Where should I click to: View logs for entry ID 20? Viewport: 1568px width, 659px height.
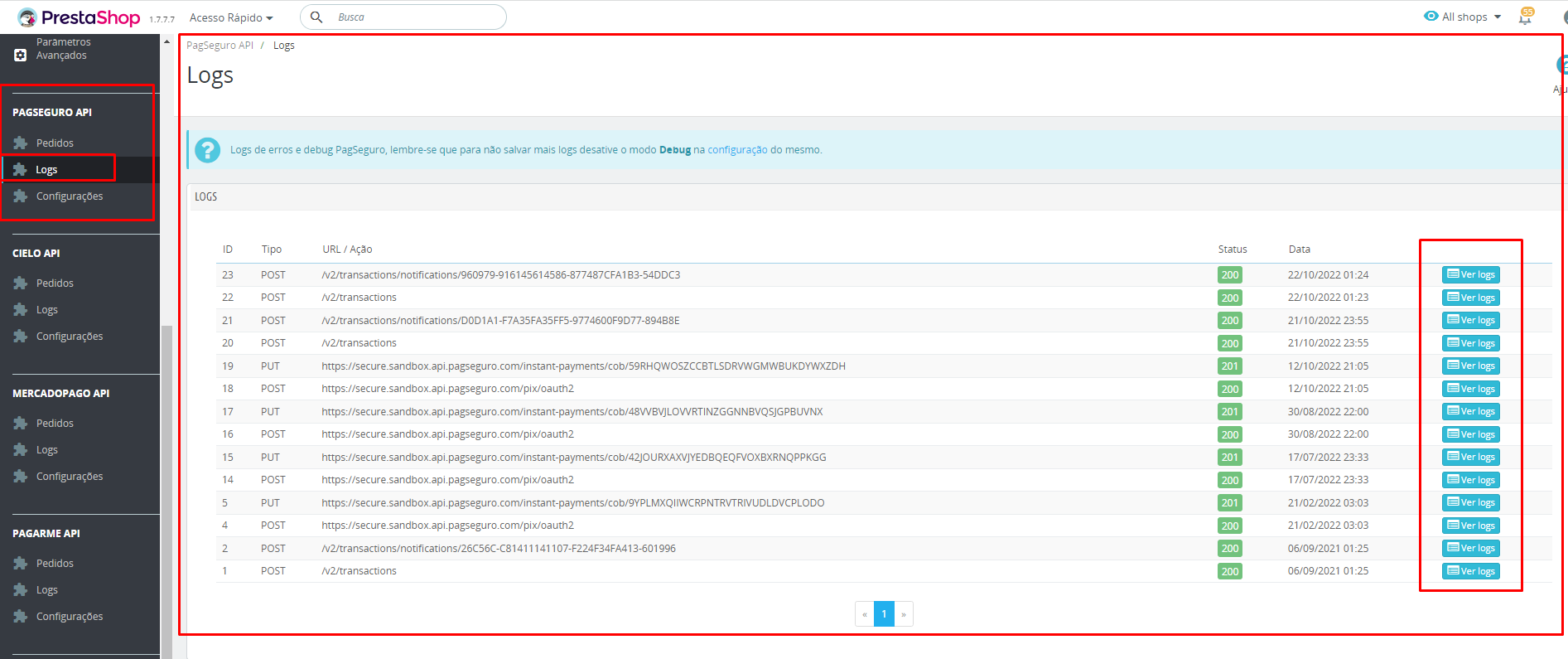point(1470,343)
